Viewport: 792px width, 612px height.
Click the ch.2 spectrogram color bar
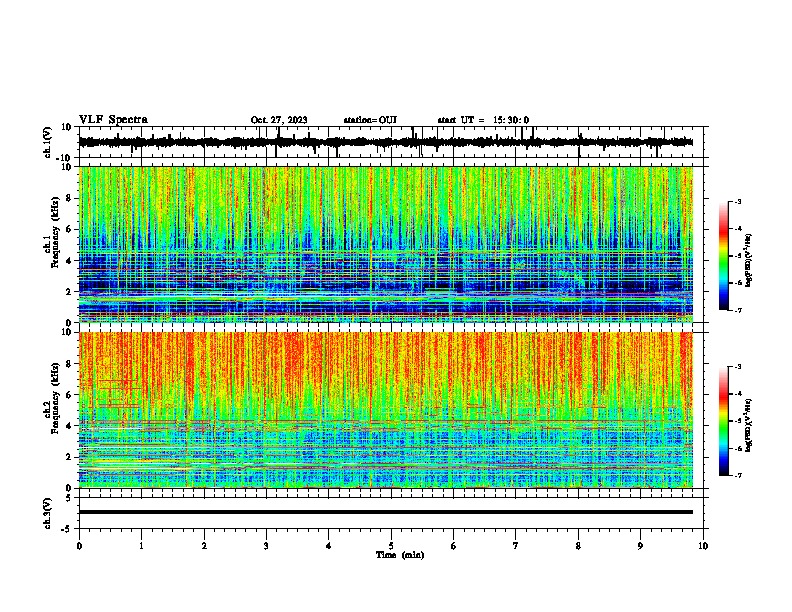tap(724, 421)
